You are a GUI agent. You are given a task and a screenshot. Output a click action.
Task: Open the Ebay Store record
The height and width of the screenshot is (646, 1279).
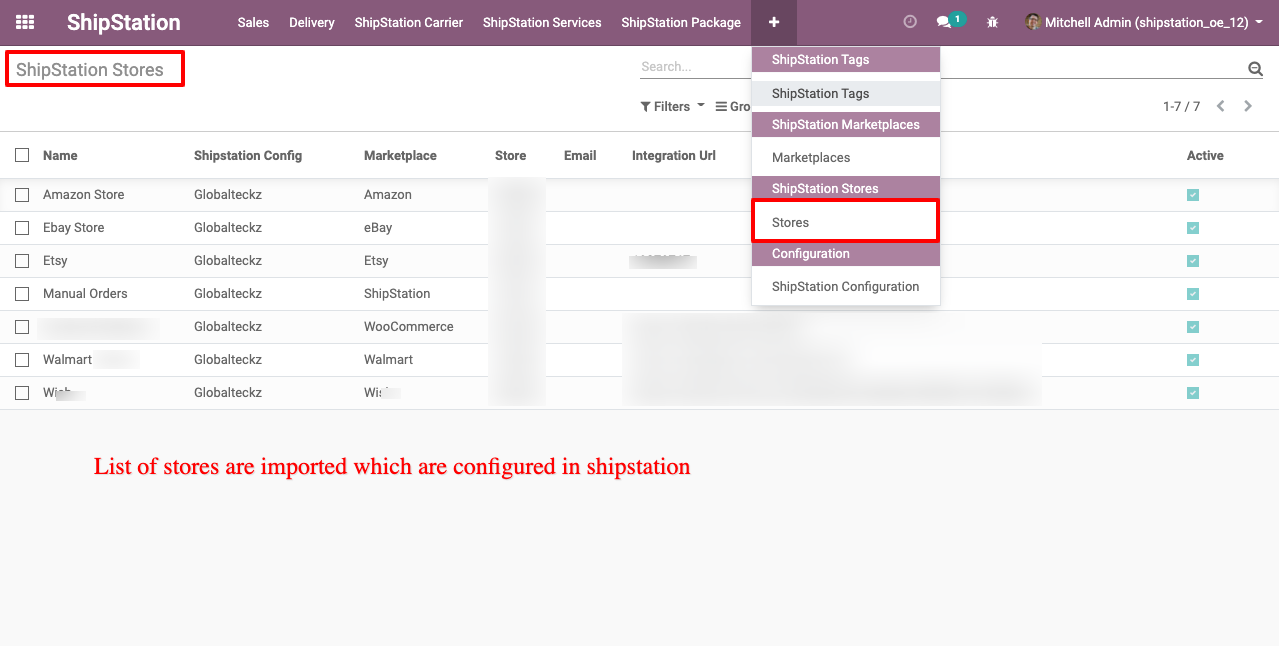[x=74, y=228]
